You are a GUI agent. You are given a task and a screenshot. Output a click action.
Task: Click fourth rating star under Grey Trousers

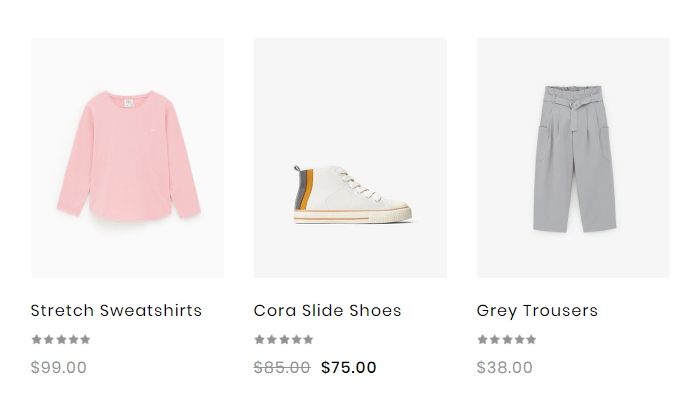pos(519,340)
